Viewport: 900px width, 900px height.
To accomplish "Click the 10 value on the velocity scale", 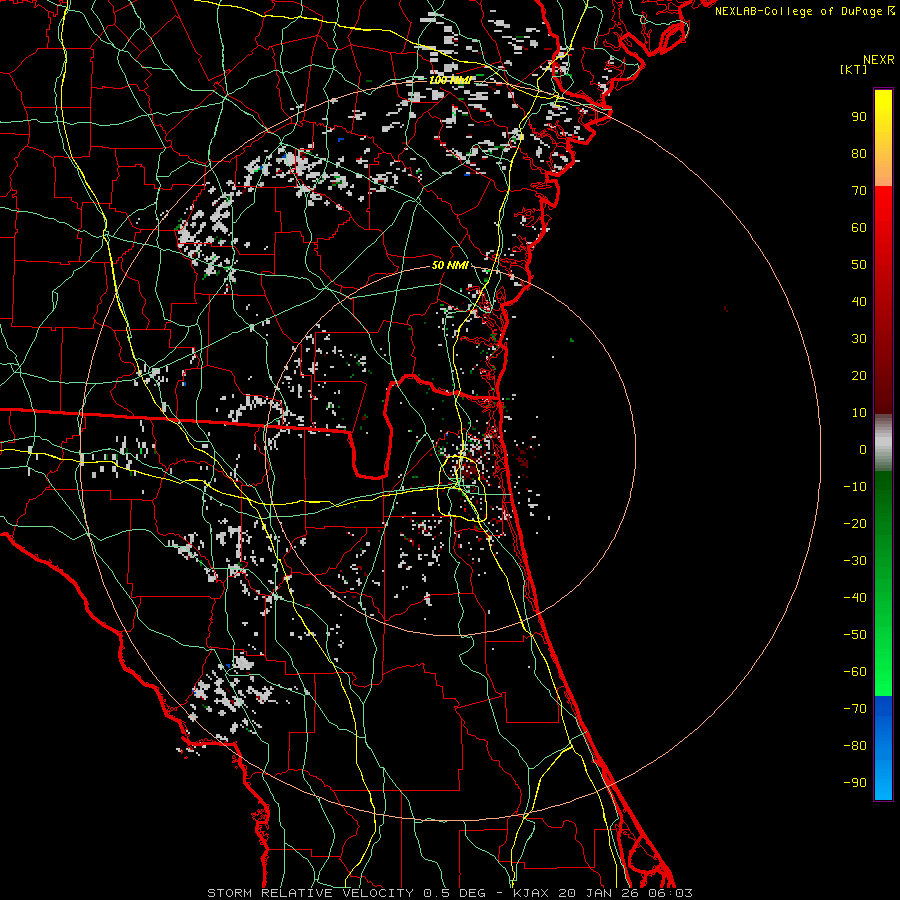I will tap(859, 413).
